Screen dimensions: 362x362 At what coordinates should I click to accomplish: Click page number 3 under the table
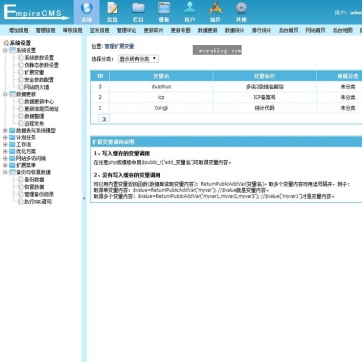[x=104, y=119]
